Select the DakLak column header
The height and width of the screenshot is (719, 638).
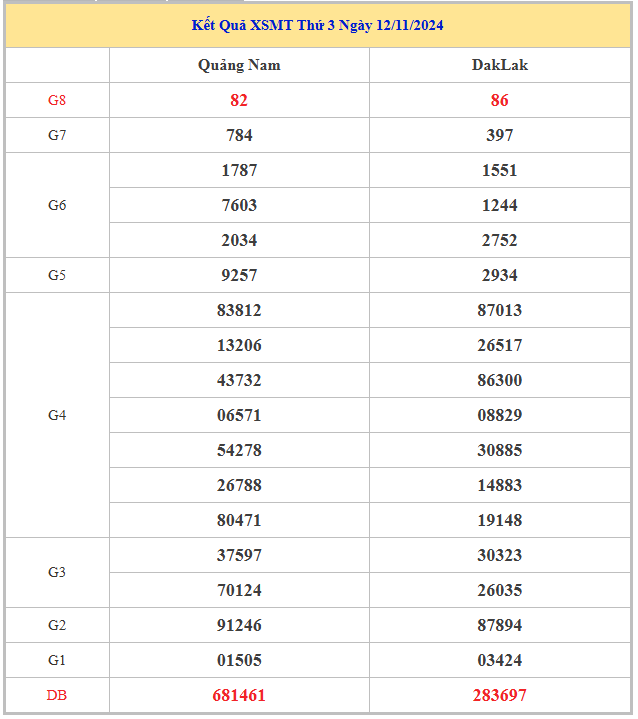tap(499, 65)
